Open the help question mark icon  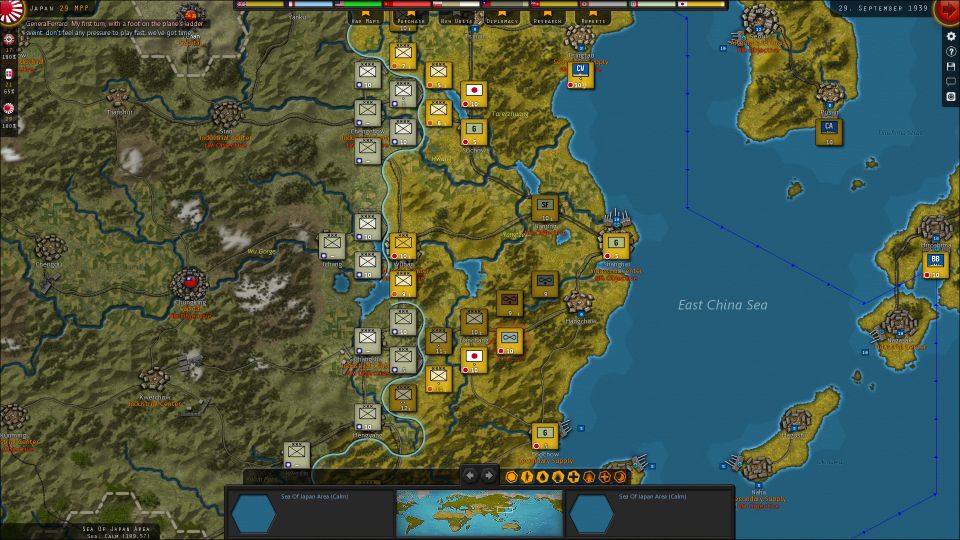(x=951, y=51)
